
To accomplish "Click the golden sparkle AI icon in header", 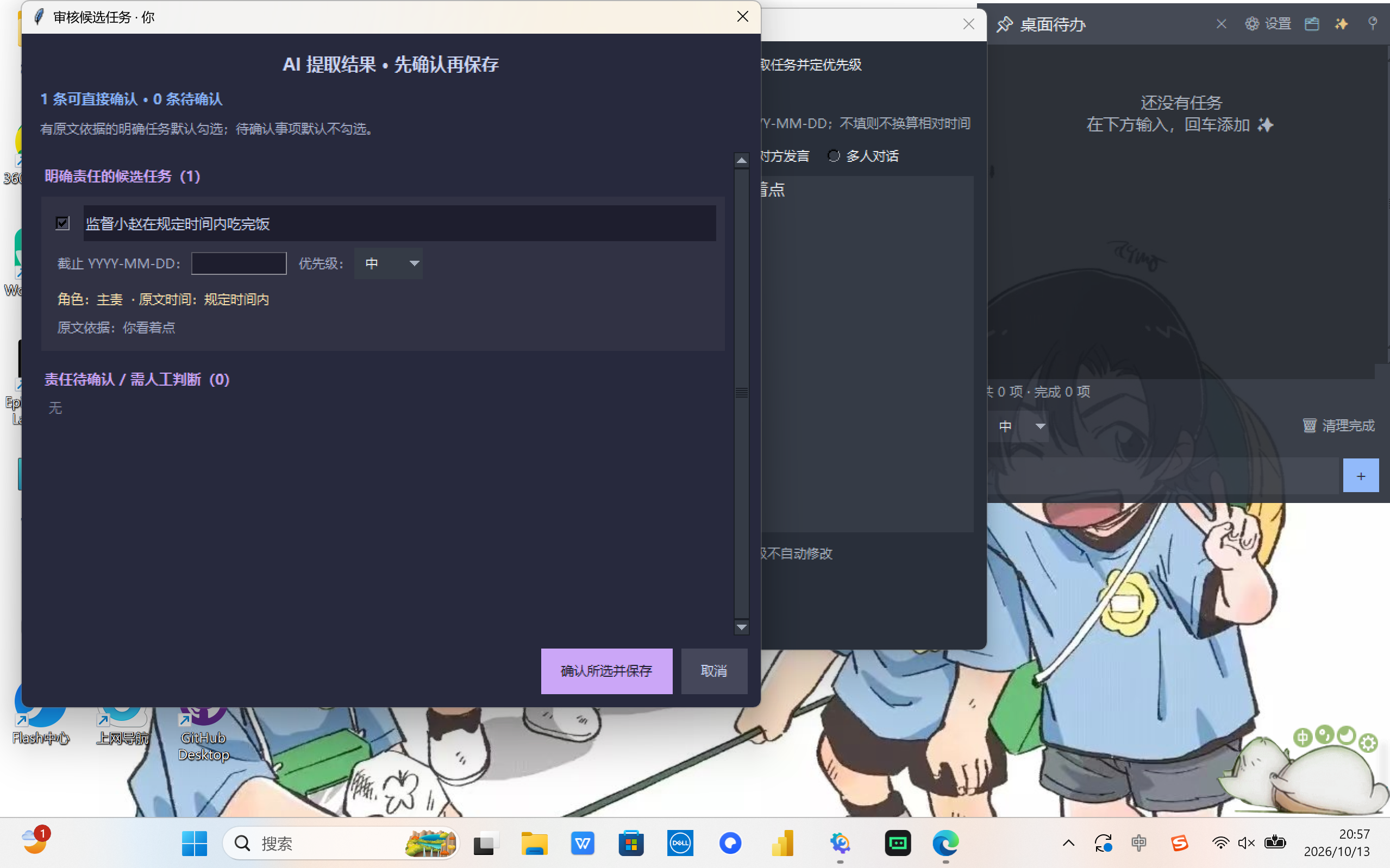I will click(x=1341, y=23).
